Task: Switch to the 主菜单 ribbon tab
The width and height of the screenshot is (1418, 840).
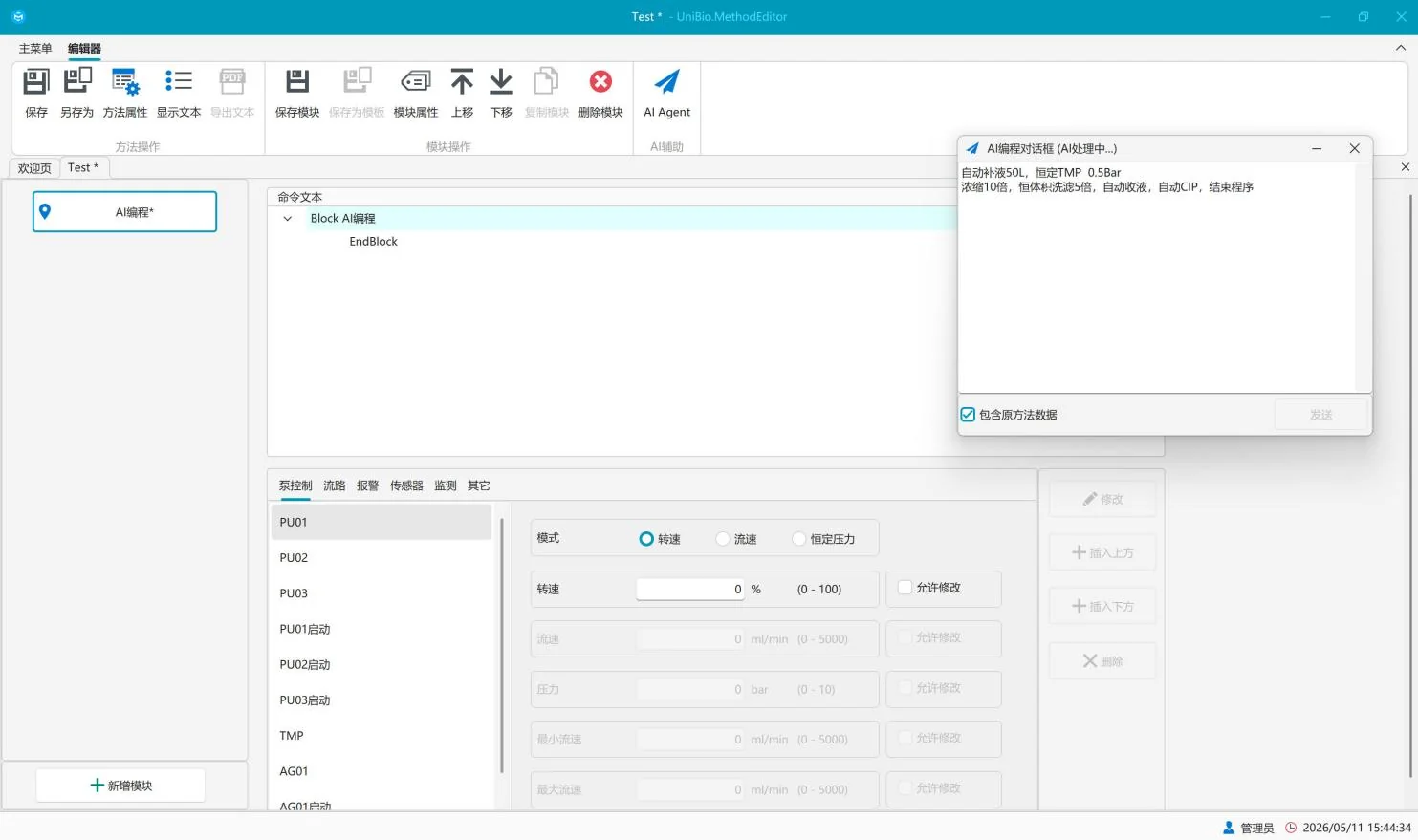Action: pos(35,49)
